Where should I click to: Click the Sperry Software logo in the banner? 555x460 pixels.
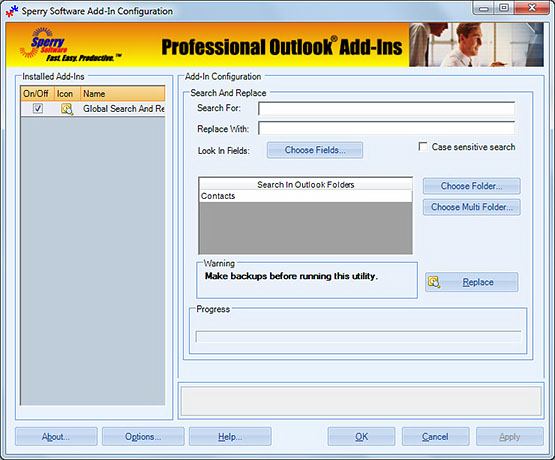(69, 45)
